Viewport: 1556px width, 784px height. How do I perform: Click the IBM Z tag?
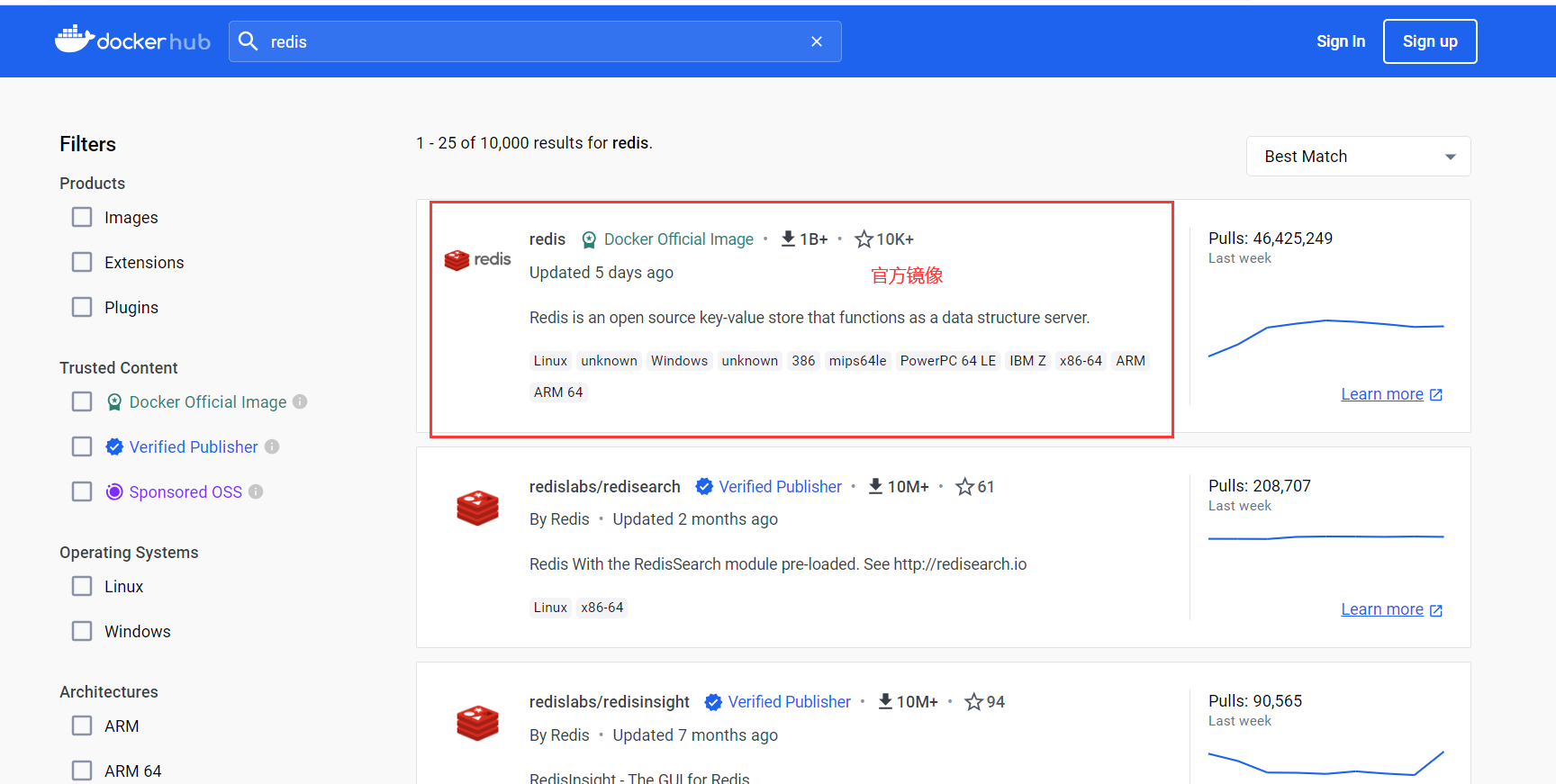click(x=1027, y=361)
